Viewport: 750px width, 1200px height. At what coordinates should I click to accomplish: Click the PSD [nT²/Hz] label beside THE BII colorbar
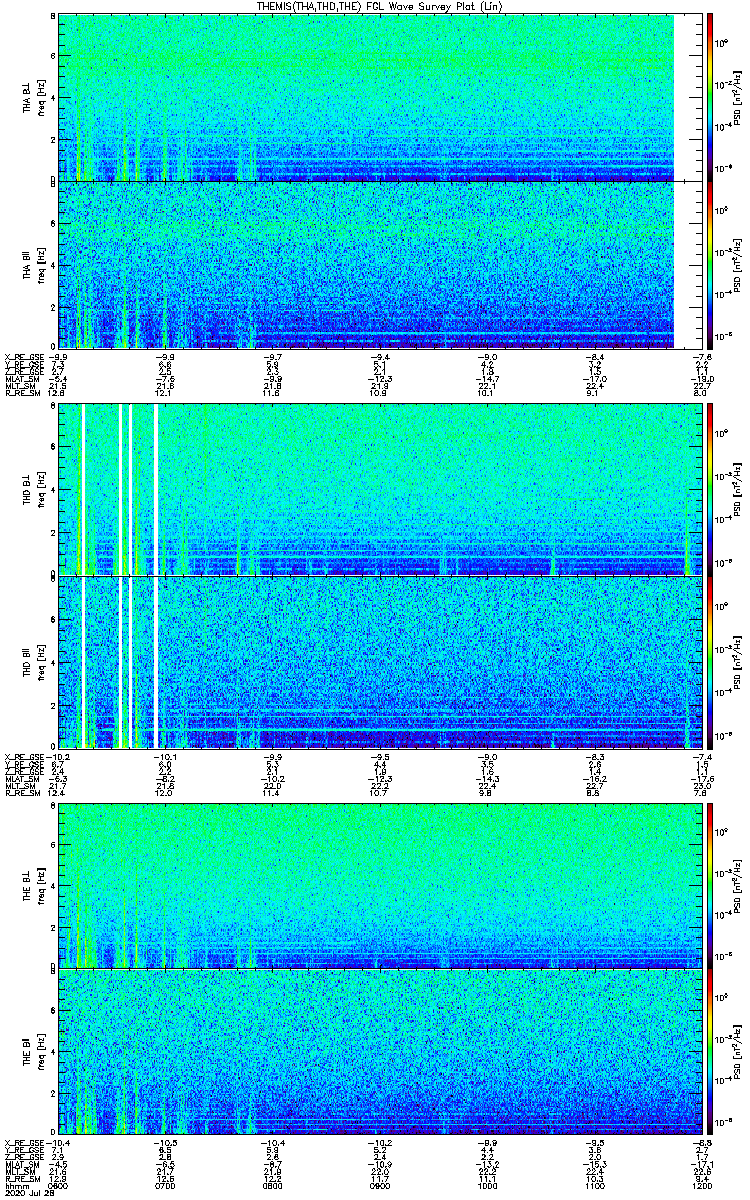pyautogui.click(x=737, y=1050)
